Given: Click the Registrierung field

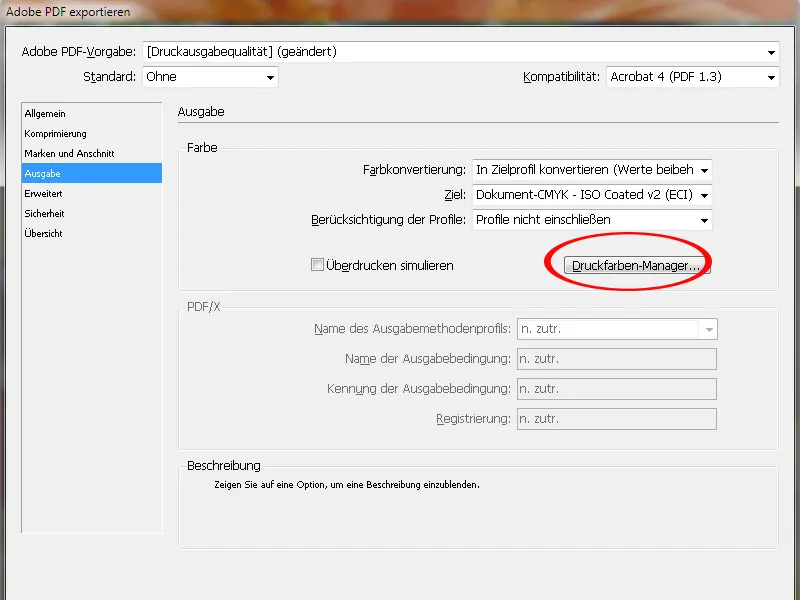Looking at the screenshot, I should pos(615,419).
